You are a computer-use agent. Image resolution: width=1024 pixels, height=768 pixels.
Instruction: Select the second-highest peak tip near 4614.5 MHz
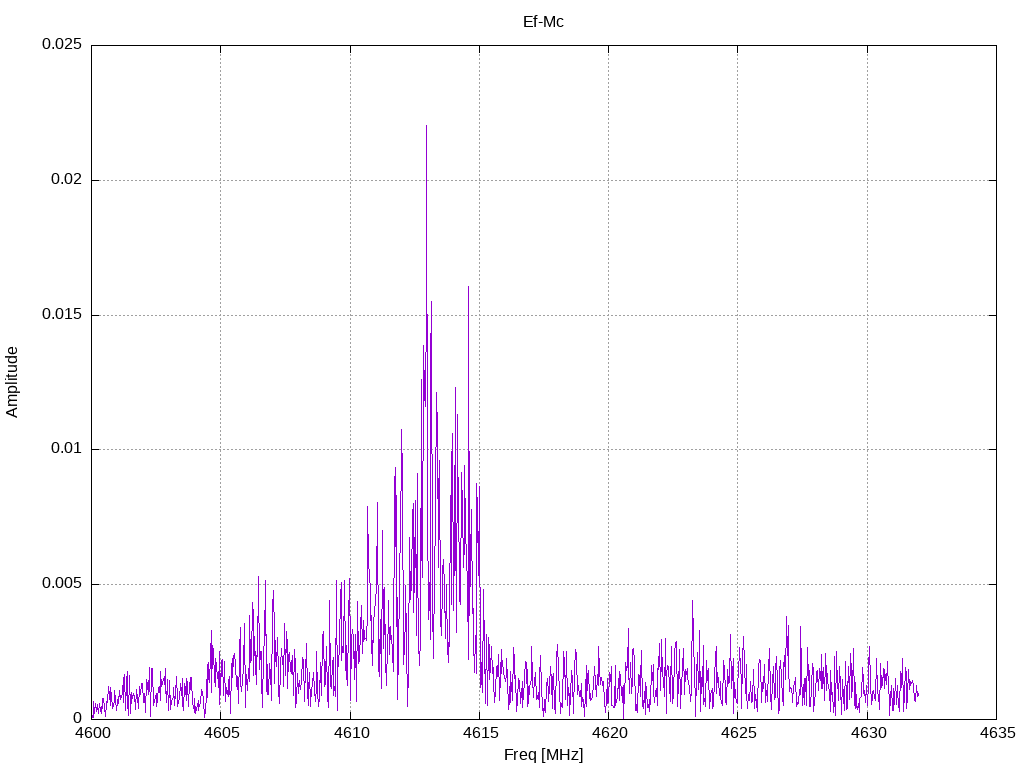tap(468, 287)
